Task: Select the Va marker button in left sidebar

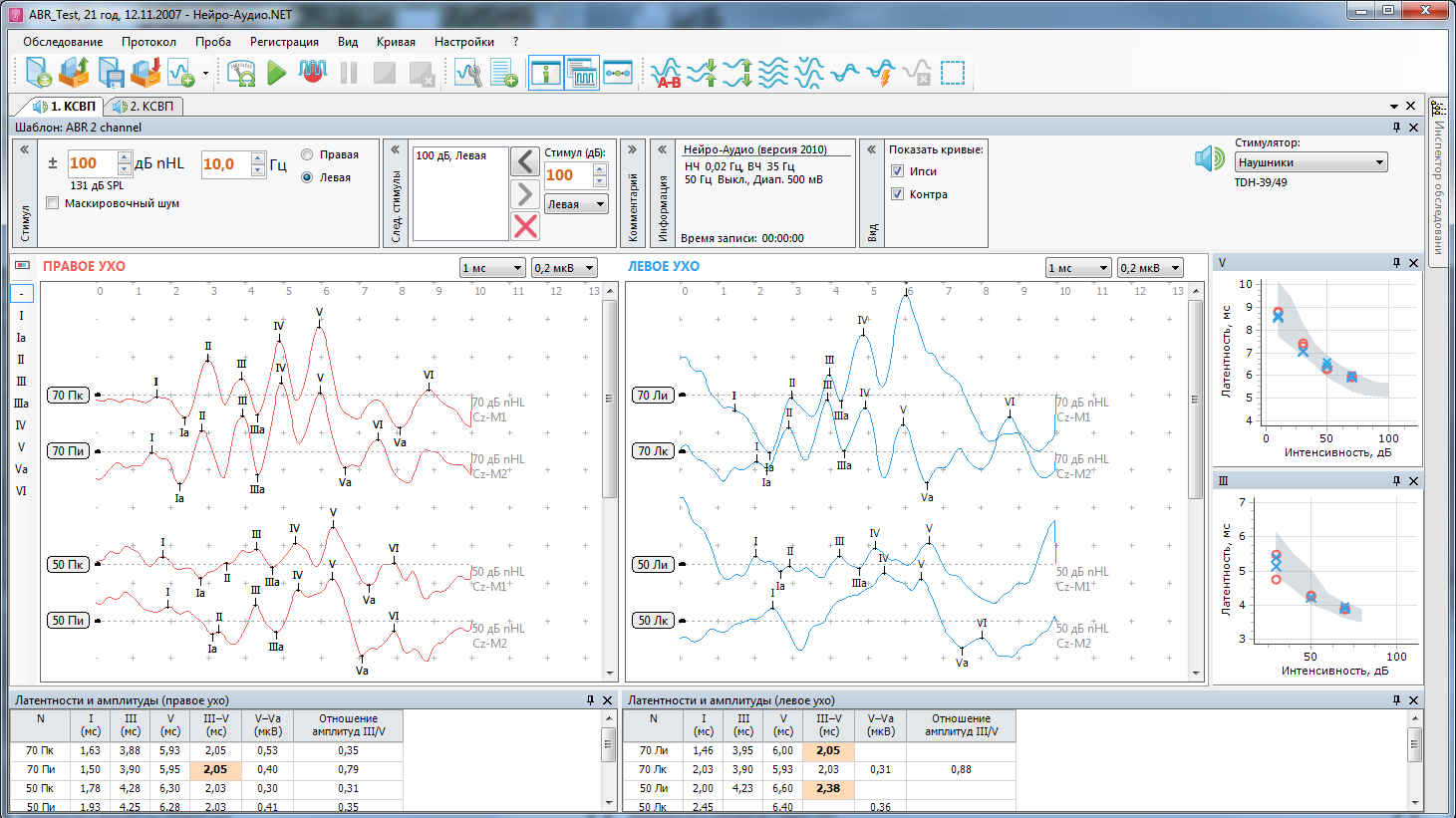Action: (x=21, y=469)
